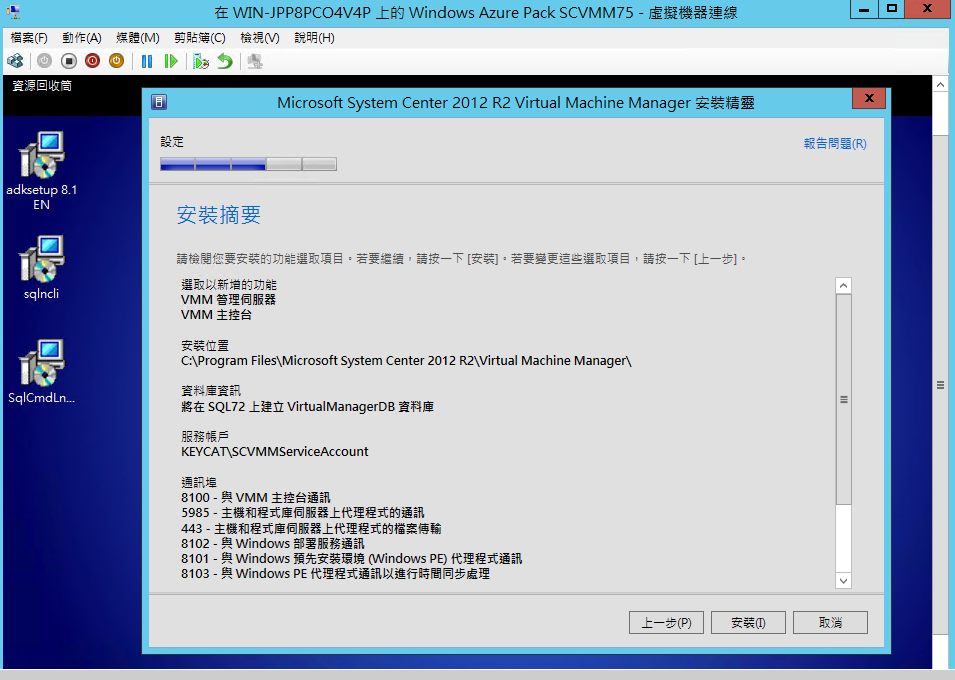Click the 設定 step progress bar

(248, 164)
